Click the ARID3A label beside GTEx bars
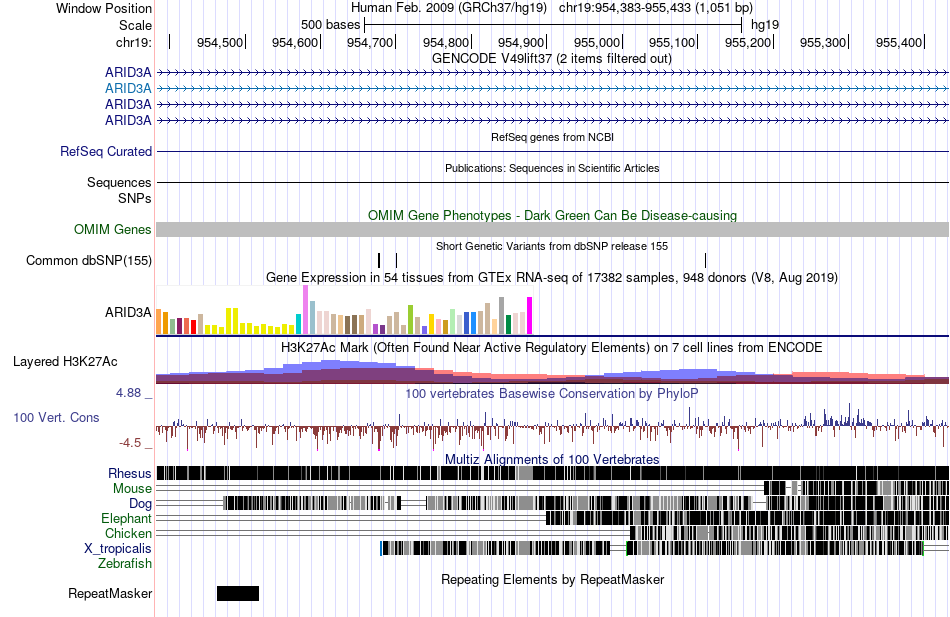The image size is (950, 617). [128, 313]
